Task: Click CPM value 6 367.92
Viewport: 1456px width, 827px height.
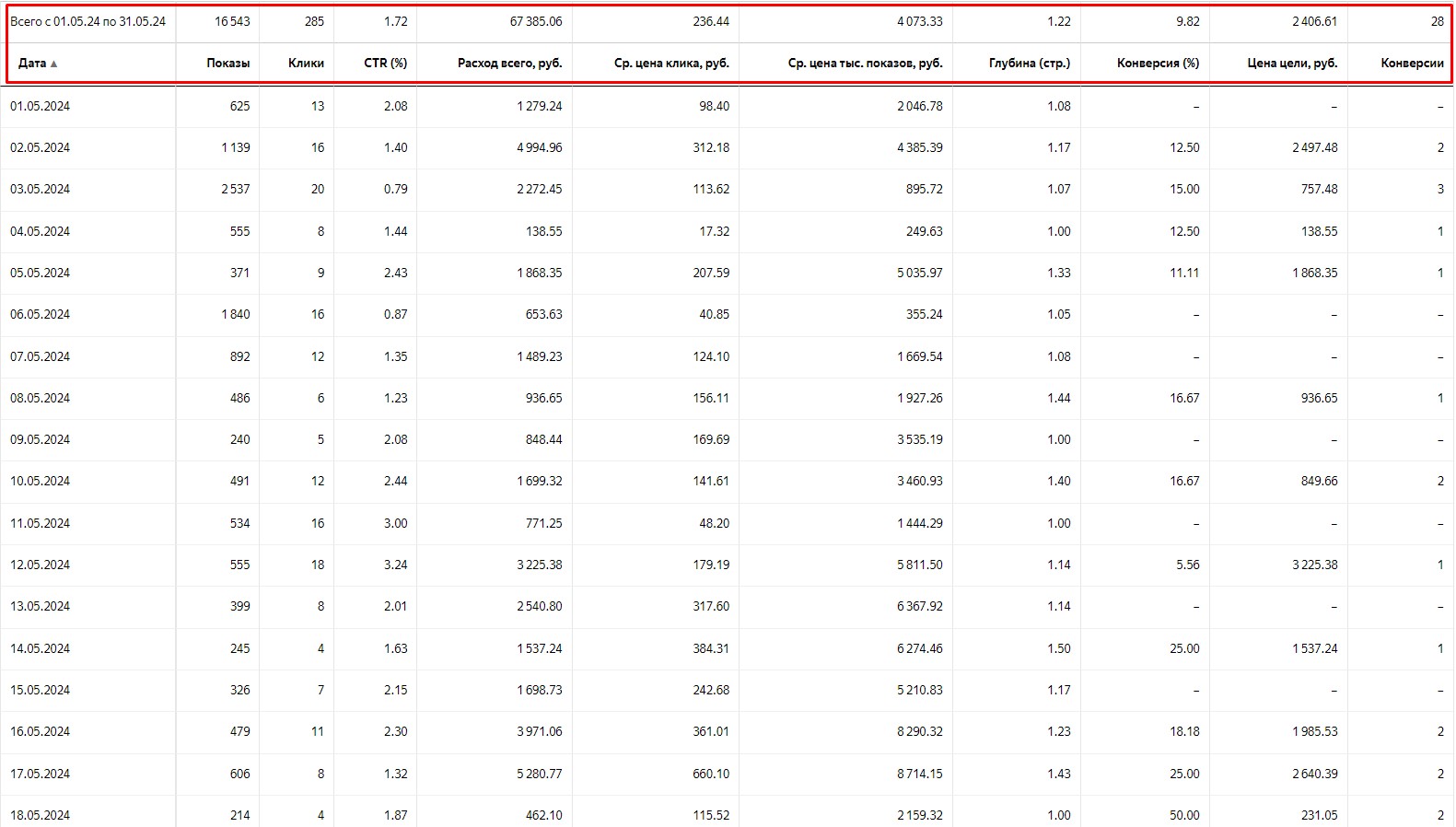Action: click(x=920, y=606)
